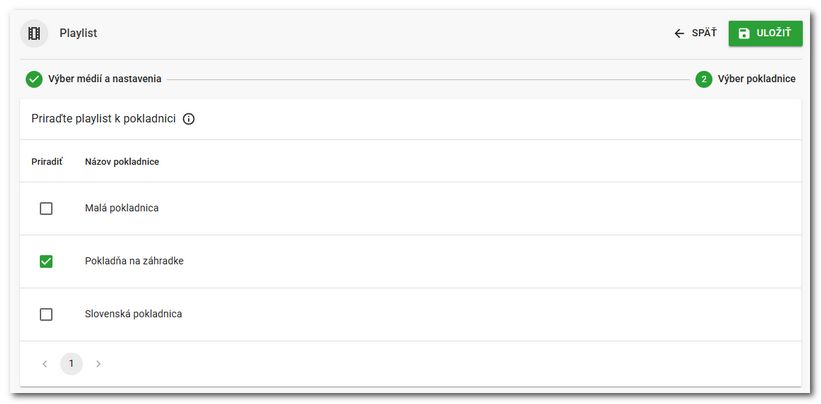The height and width of the screenshot is (404, 821).
Task: Select the Slovenská pokladnica row name
Action: coord(133,314)
